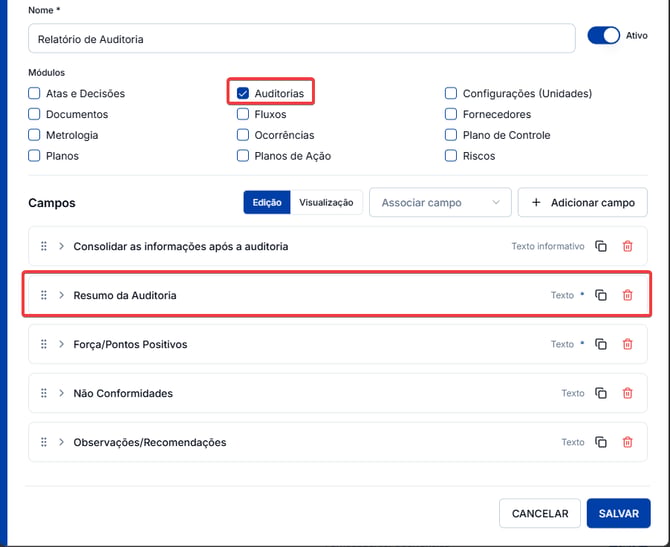Check the Fluxos module

pyautogui.click(x=243, y=114)
